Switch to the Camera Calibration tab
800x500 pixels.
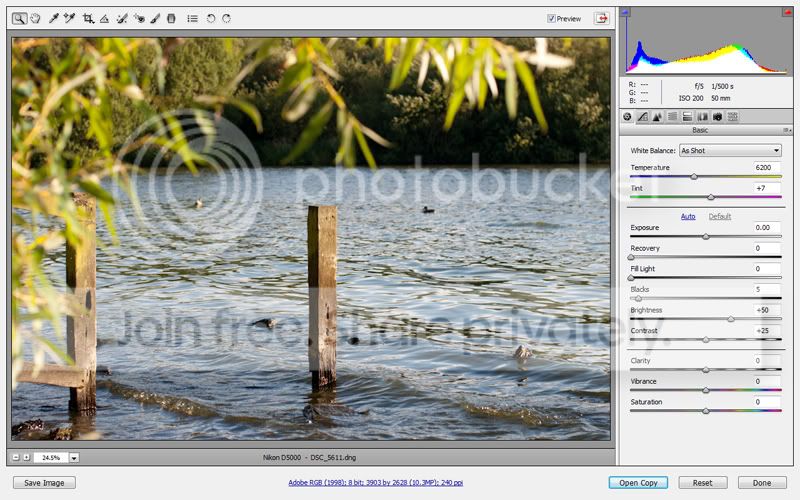(717, 117)
